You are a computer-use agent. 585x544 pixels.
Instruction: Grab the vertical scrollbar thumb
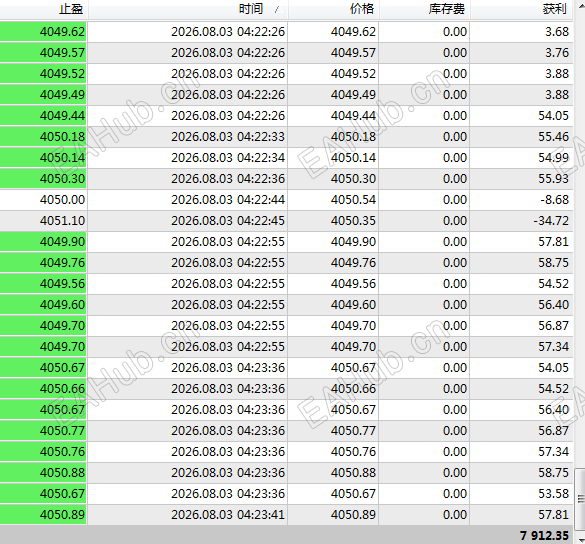click(581, 499)
